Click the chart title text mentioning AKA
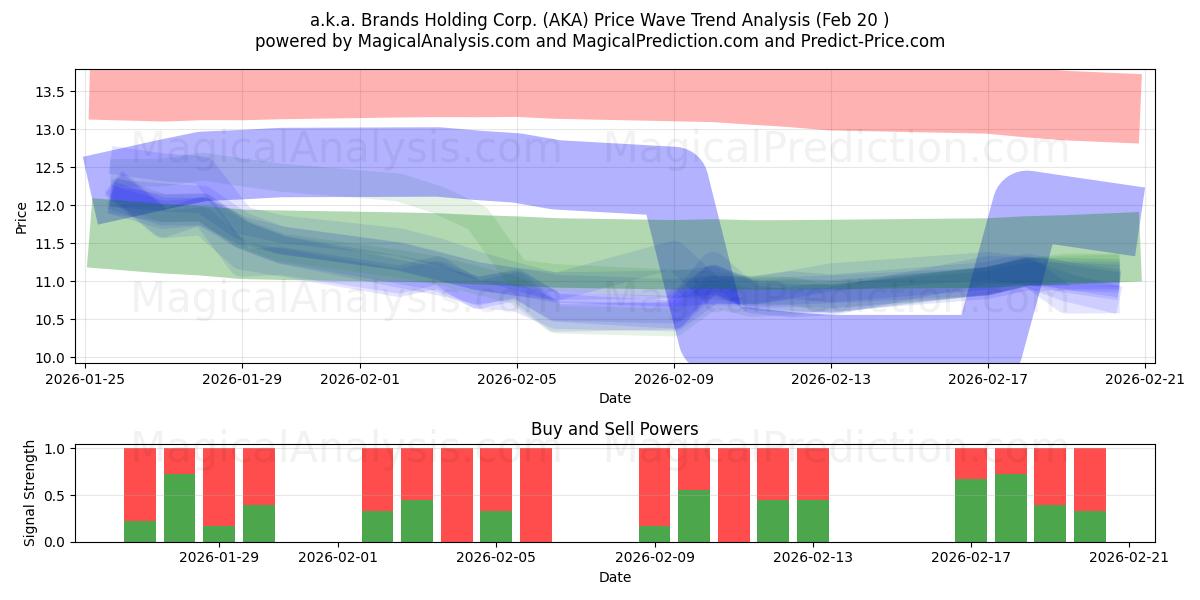The width and height of the screenshot is (1200, 600). click(x=599, y=18)
